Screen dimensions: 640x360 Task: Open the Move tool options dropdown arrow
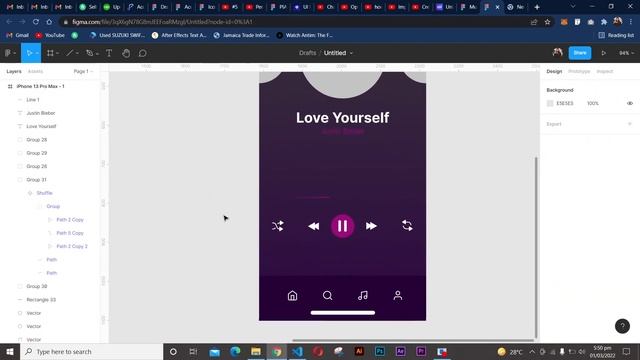coord(37,53)
